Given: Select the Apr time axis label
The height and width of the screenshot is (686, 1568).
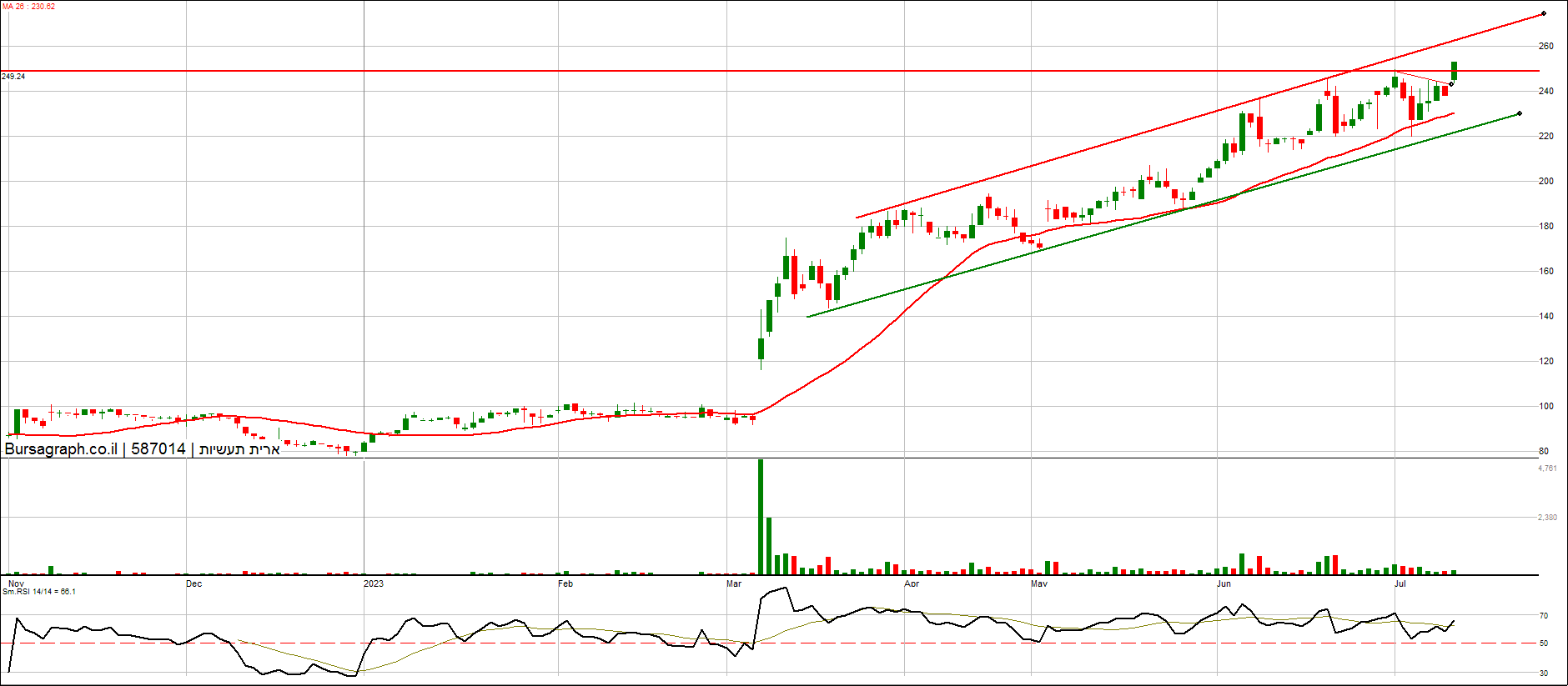Looking at the screenshot, I should [x=912, y=583].
